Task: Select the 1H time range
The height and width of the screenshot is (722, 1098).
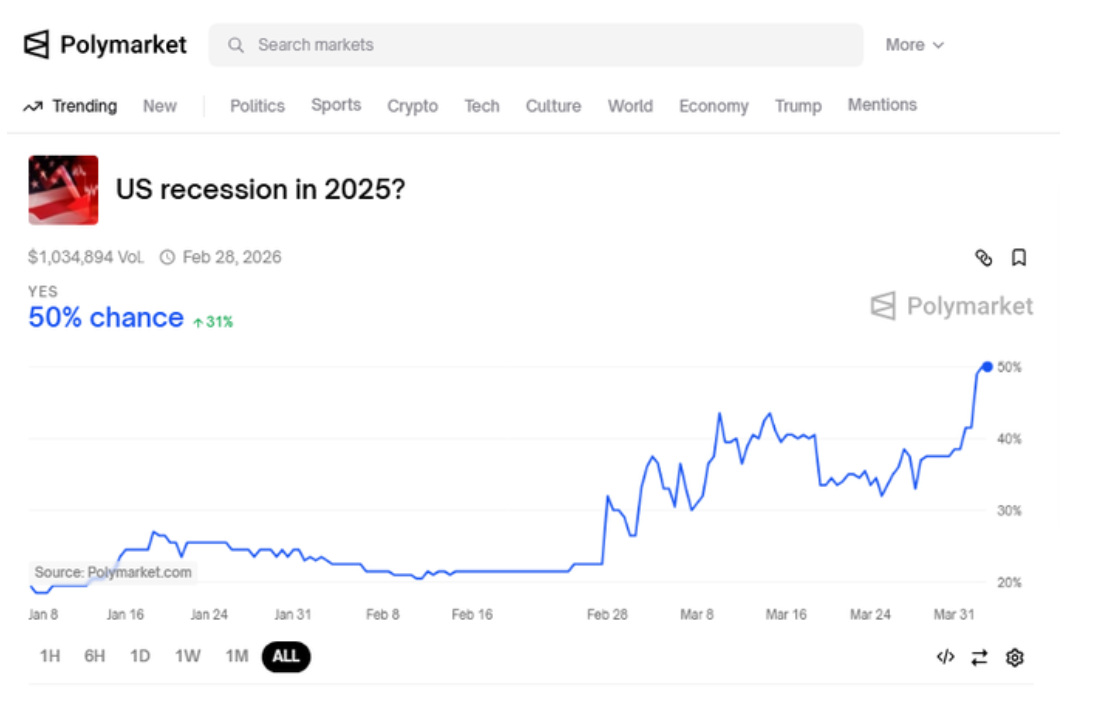Action: 50,656
